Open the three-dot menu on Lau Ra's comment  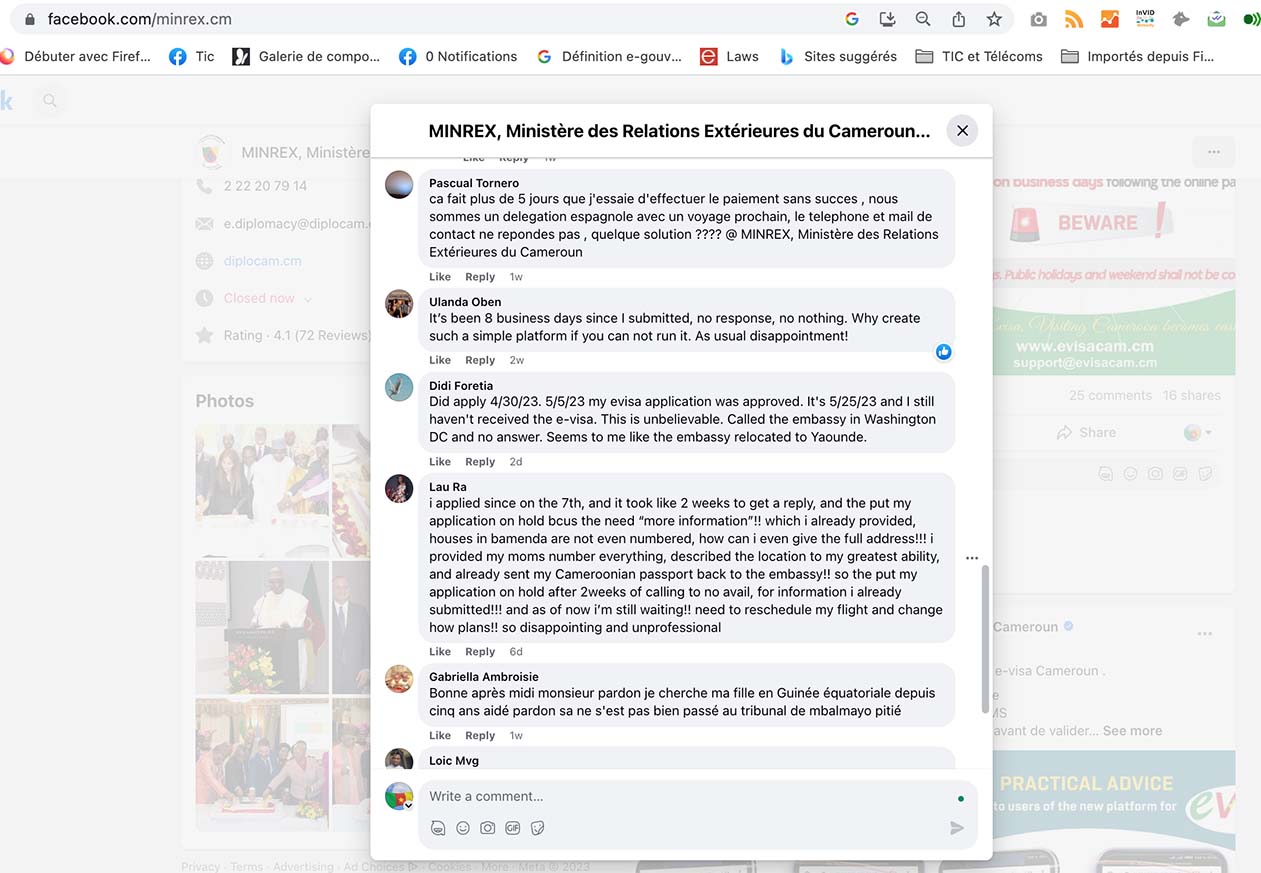pos(972,558)
